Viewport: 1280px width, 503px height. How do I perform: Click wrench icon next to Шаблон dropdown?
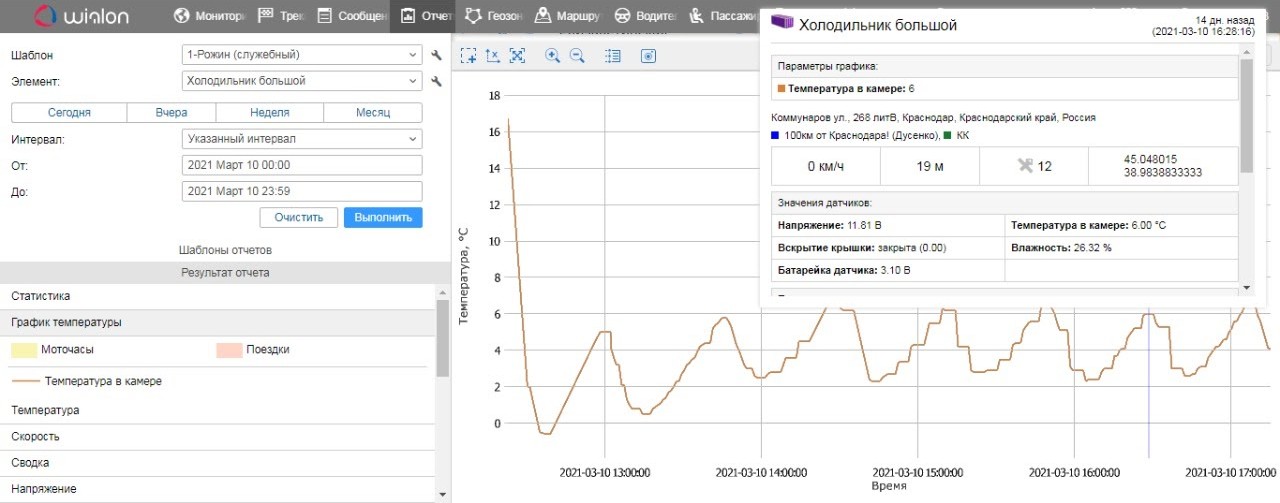pos(436,55)
